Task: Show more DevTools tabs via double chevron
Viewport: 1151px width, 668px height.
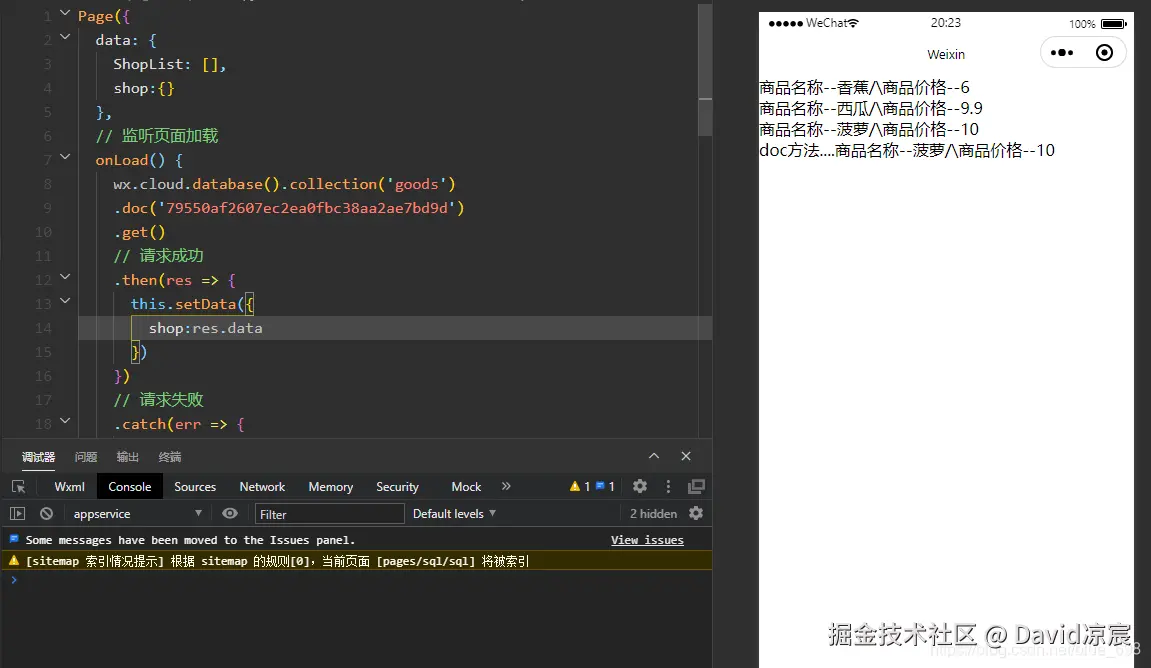Action: tap(506, 486)
